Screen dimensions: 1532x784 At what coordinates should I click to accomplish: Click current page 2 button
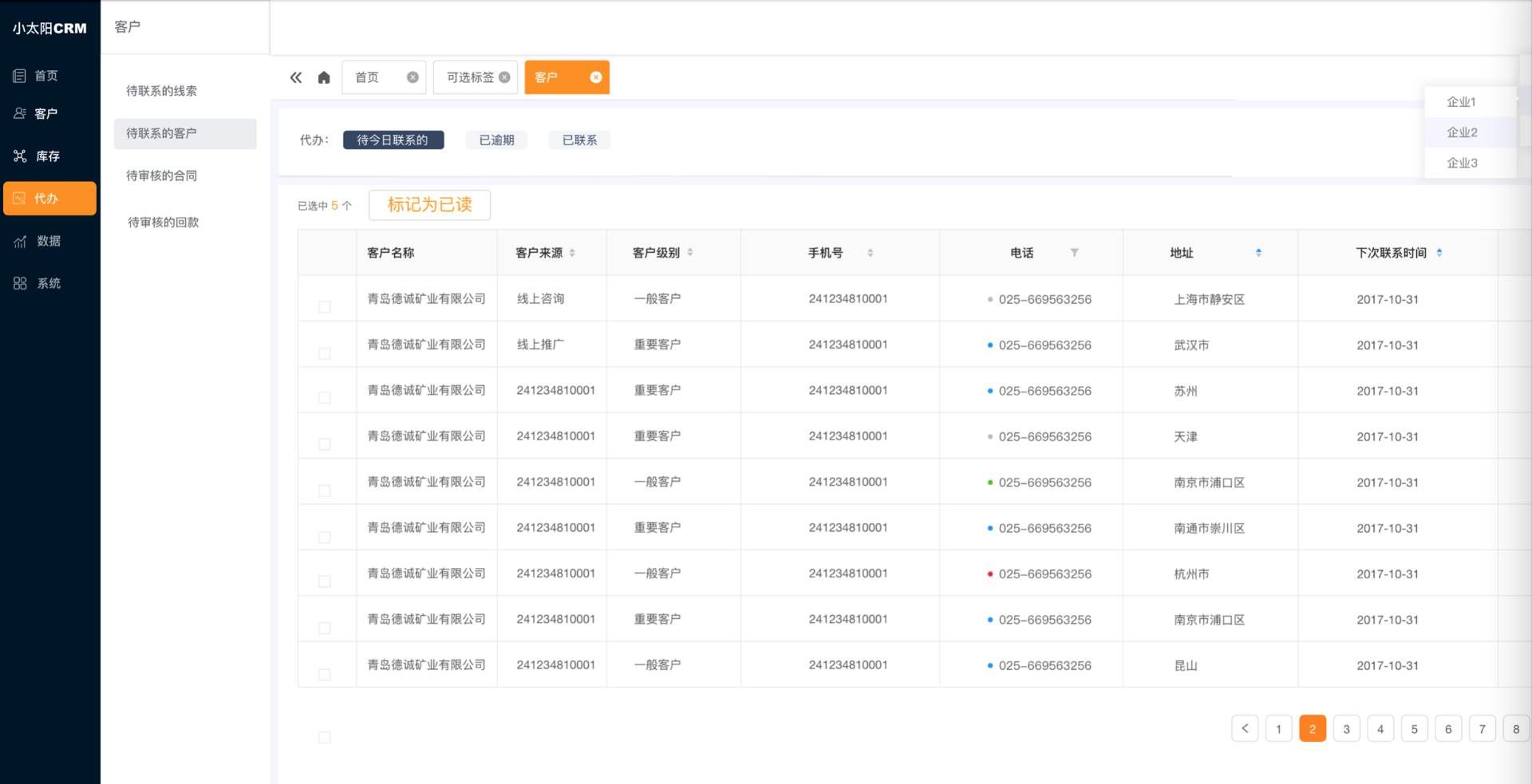1313,728
